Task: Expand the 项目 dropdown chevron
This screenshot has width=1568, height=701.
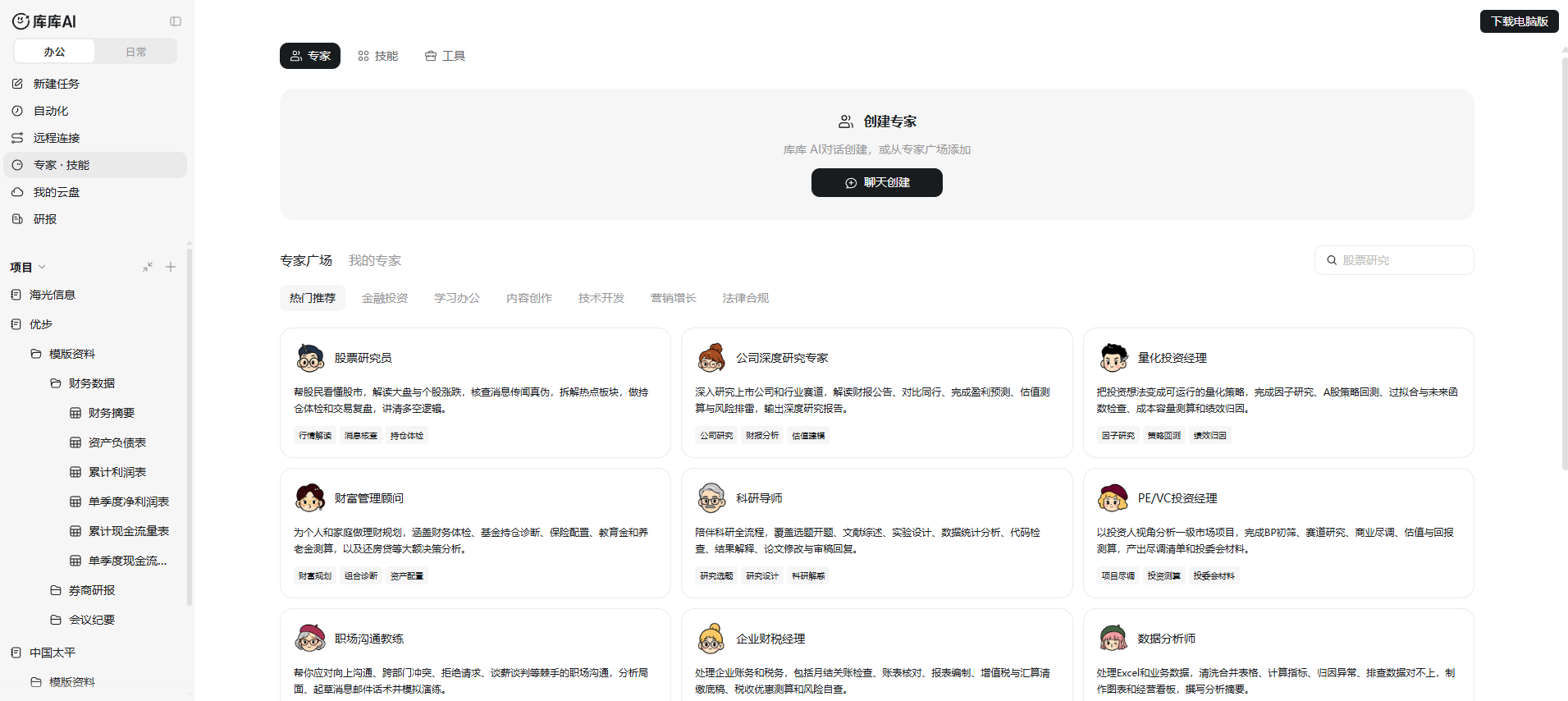Action: pyautogui.click(x=43, y=267)
